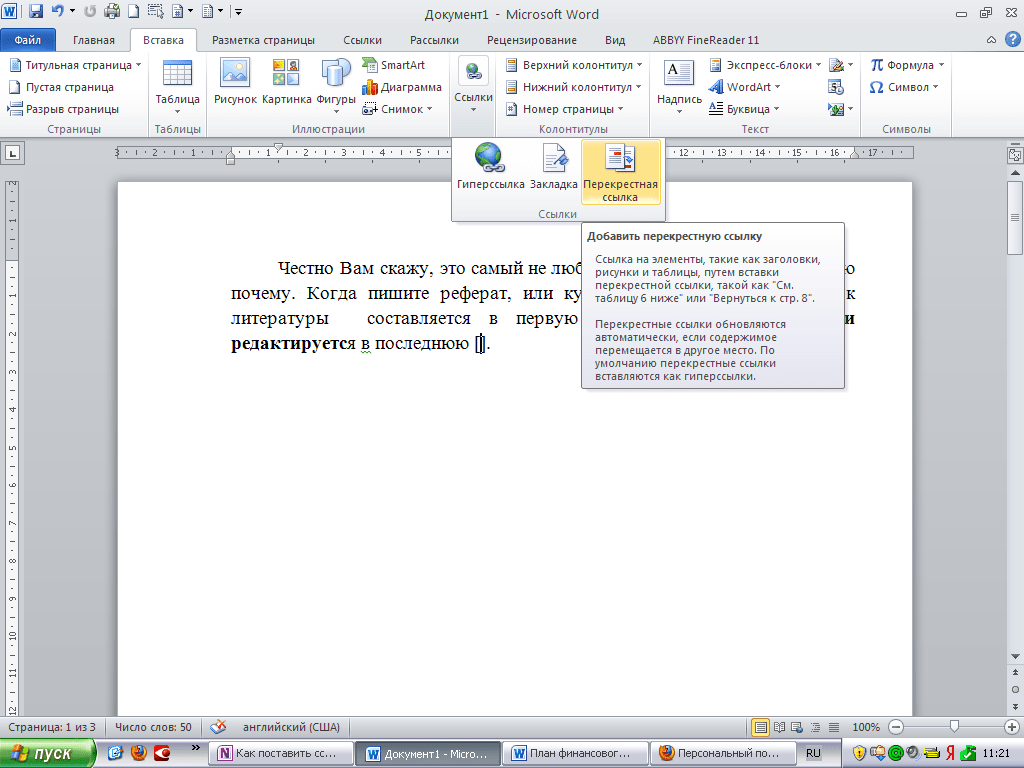The width and height of the screenshot is (1024, 768).
Task: Insert a Разрыв страницы page break
Action: [x=63, y=109]
